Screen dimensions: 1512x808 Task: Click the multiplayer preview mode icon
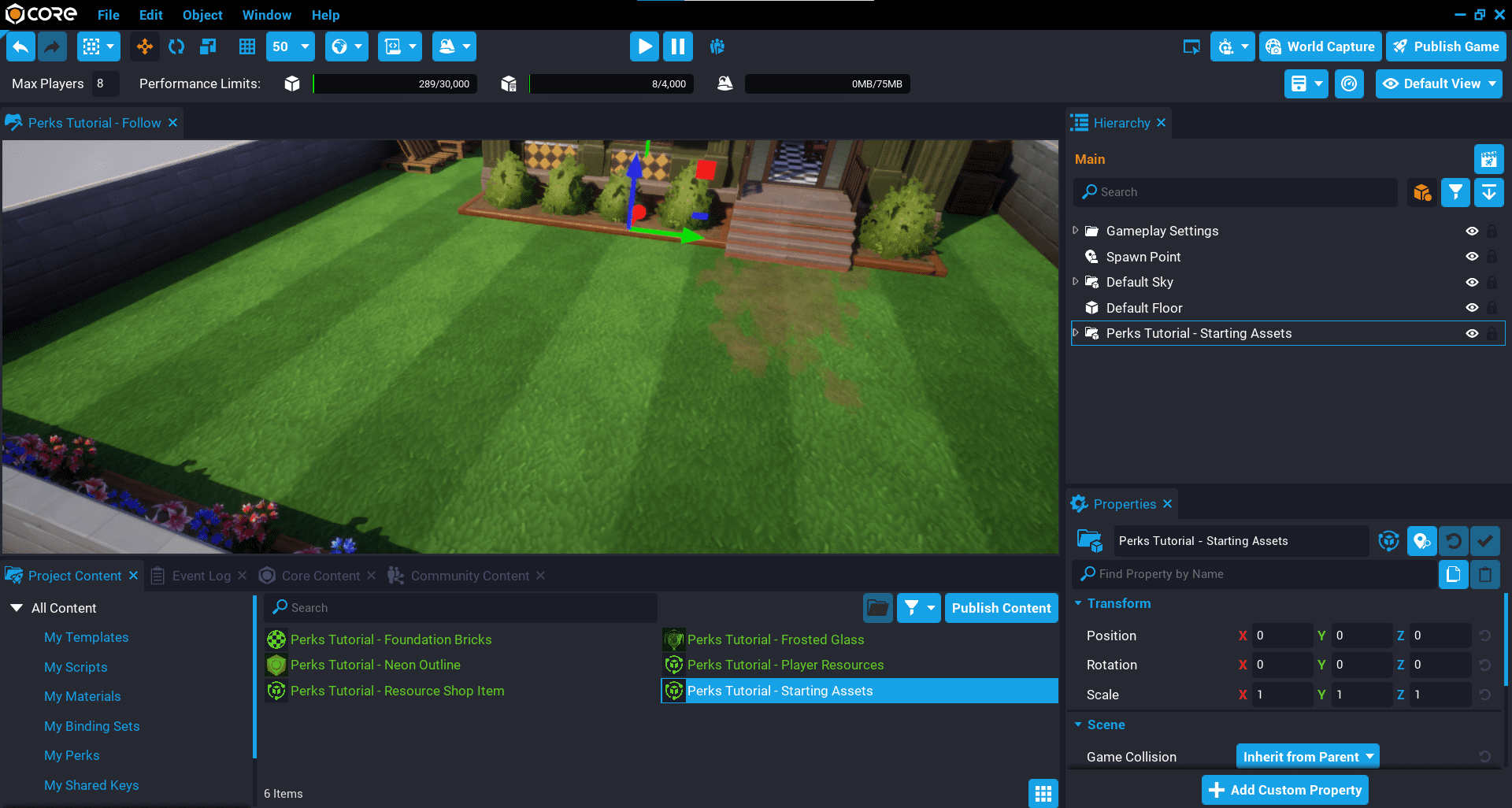point(717,46)
